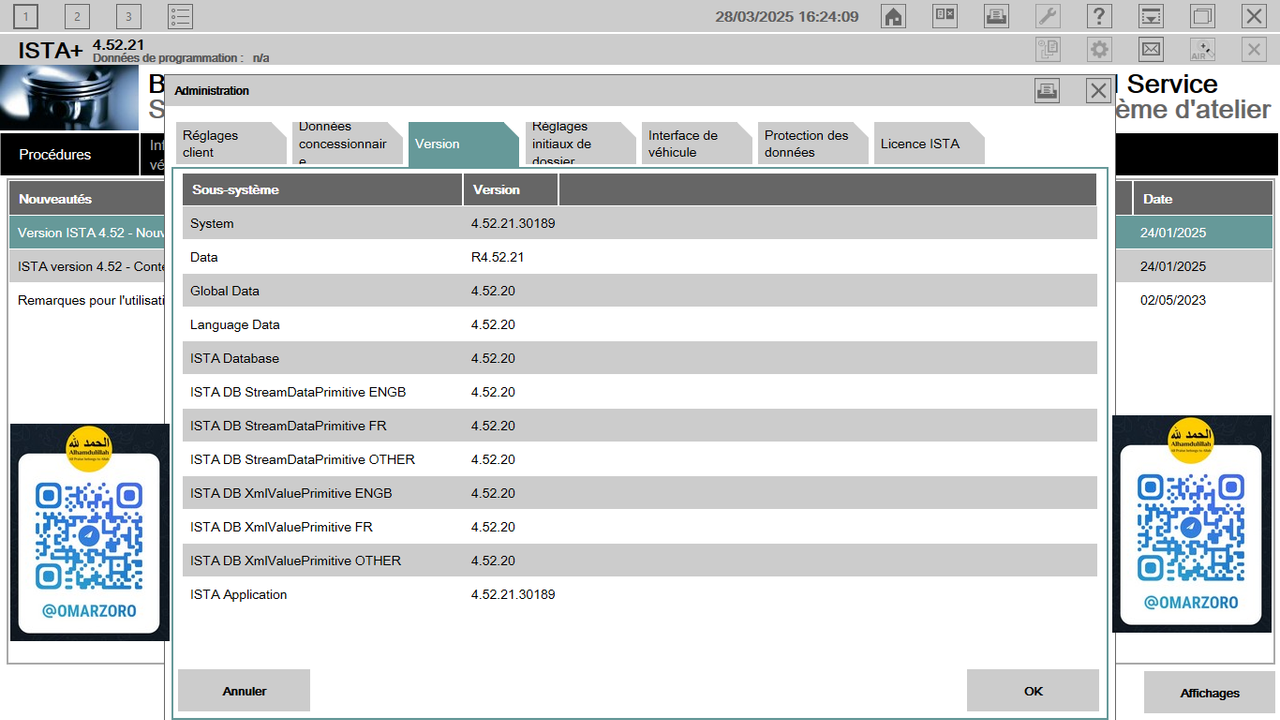
Task: Select ISTA DB XmlValuePrimitive OTHER row
Action: pos(640,560)
